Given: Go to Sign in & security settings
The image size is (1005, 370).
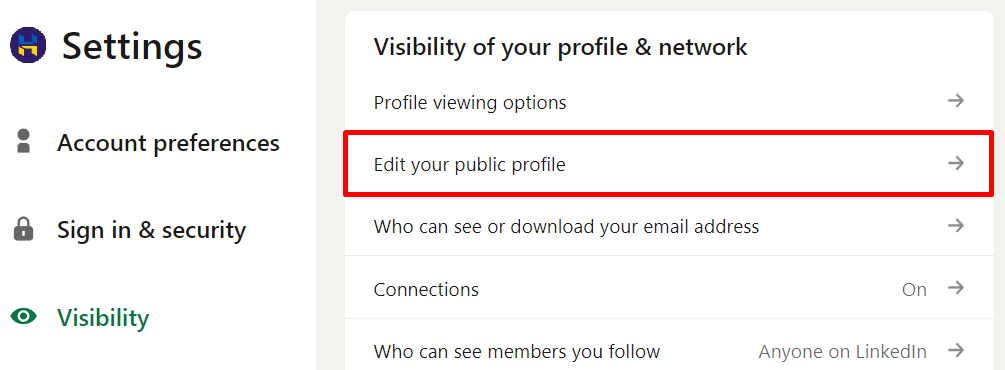Looking at the screenshot, I should [151, 230].
